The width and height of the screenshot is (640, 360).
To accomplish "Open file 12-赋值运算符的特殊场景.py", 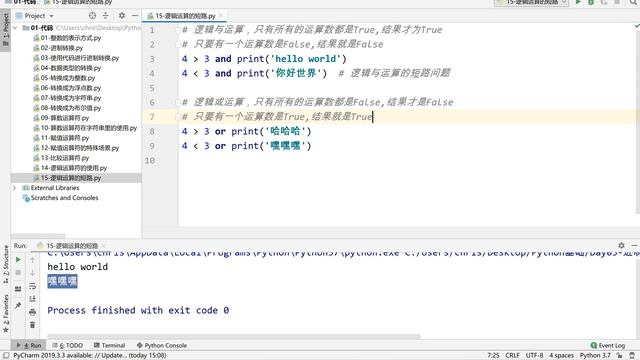I will click(x=76, y=148).
